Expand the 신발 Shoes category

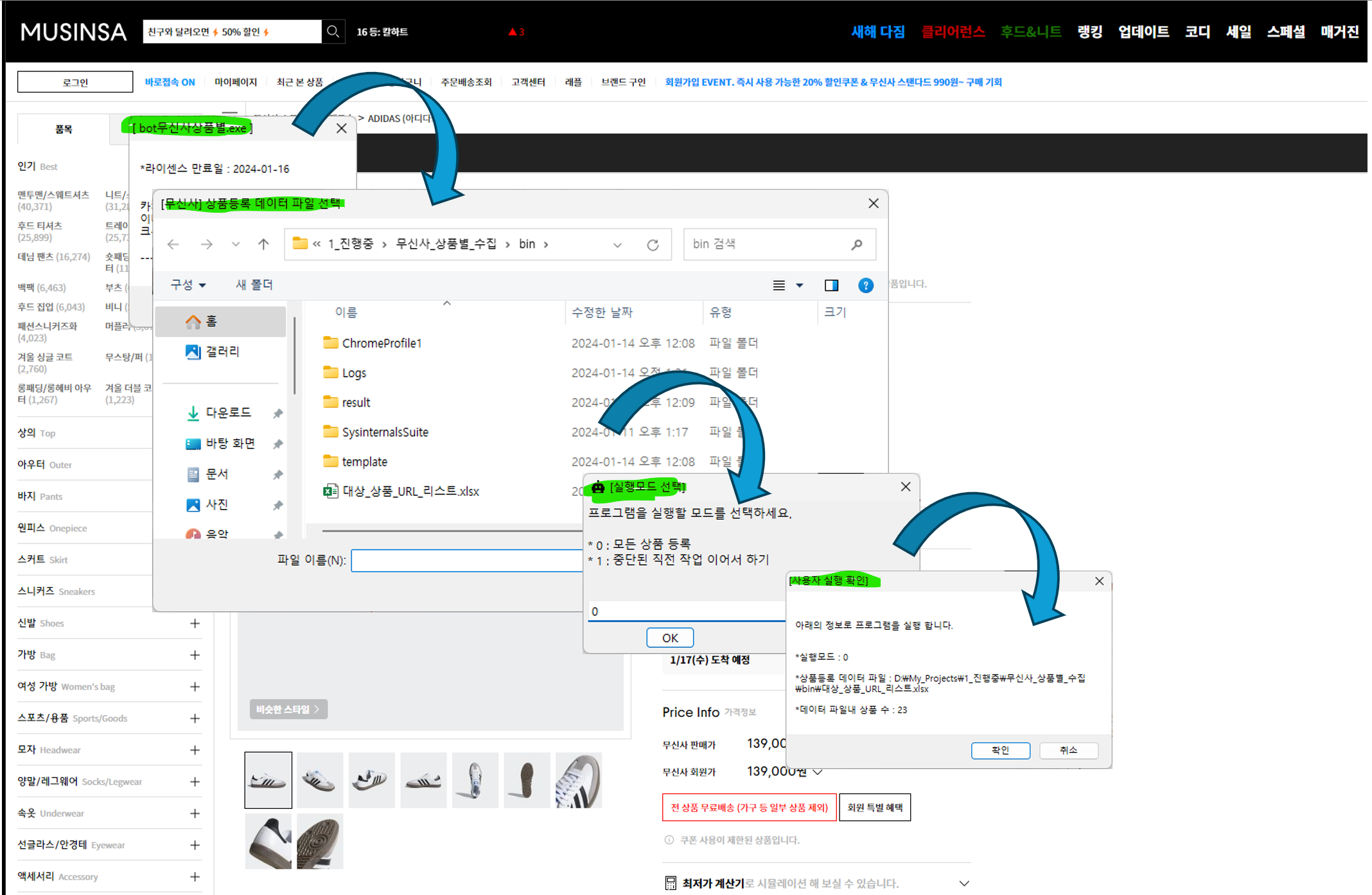[x=195, y=623]
